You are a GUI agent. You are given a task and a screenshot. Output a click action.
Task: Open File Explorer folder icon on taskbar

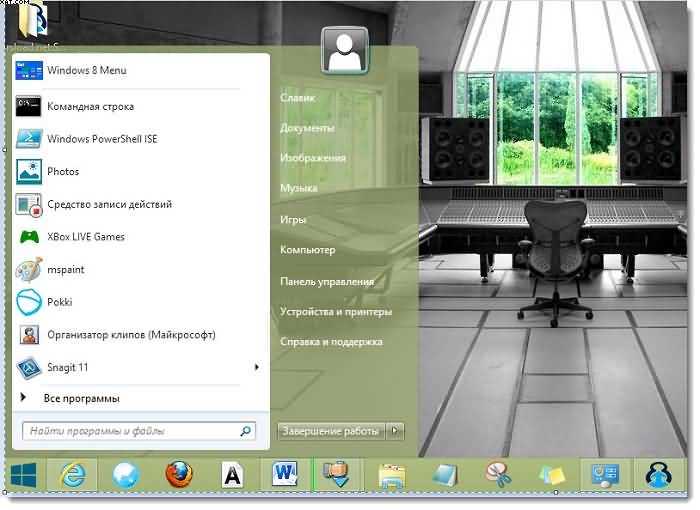point(392,476)
